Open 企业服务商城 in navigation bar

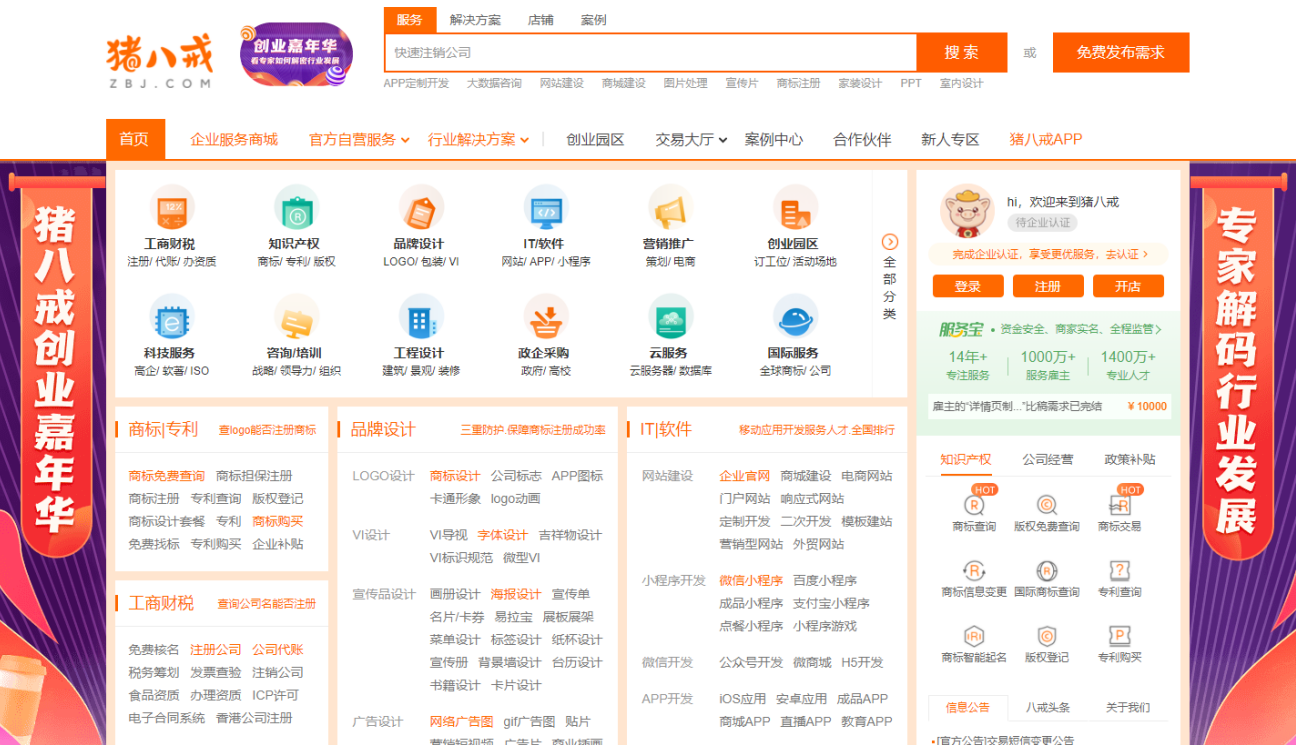coord(234,140)
